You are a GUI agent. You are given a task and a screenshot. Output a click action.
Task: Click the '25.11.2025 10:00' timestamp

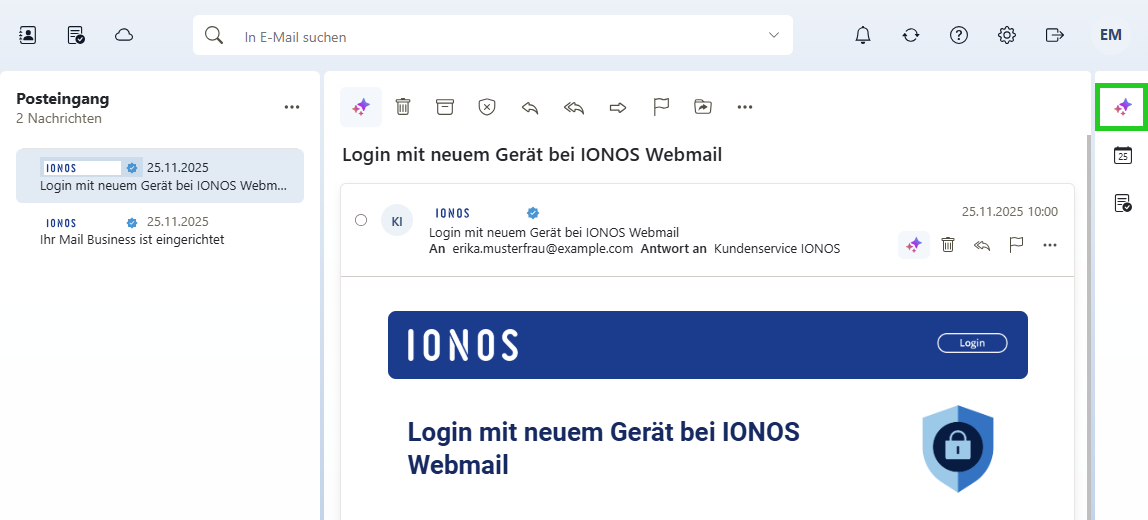(x=1010, y=212)
